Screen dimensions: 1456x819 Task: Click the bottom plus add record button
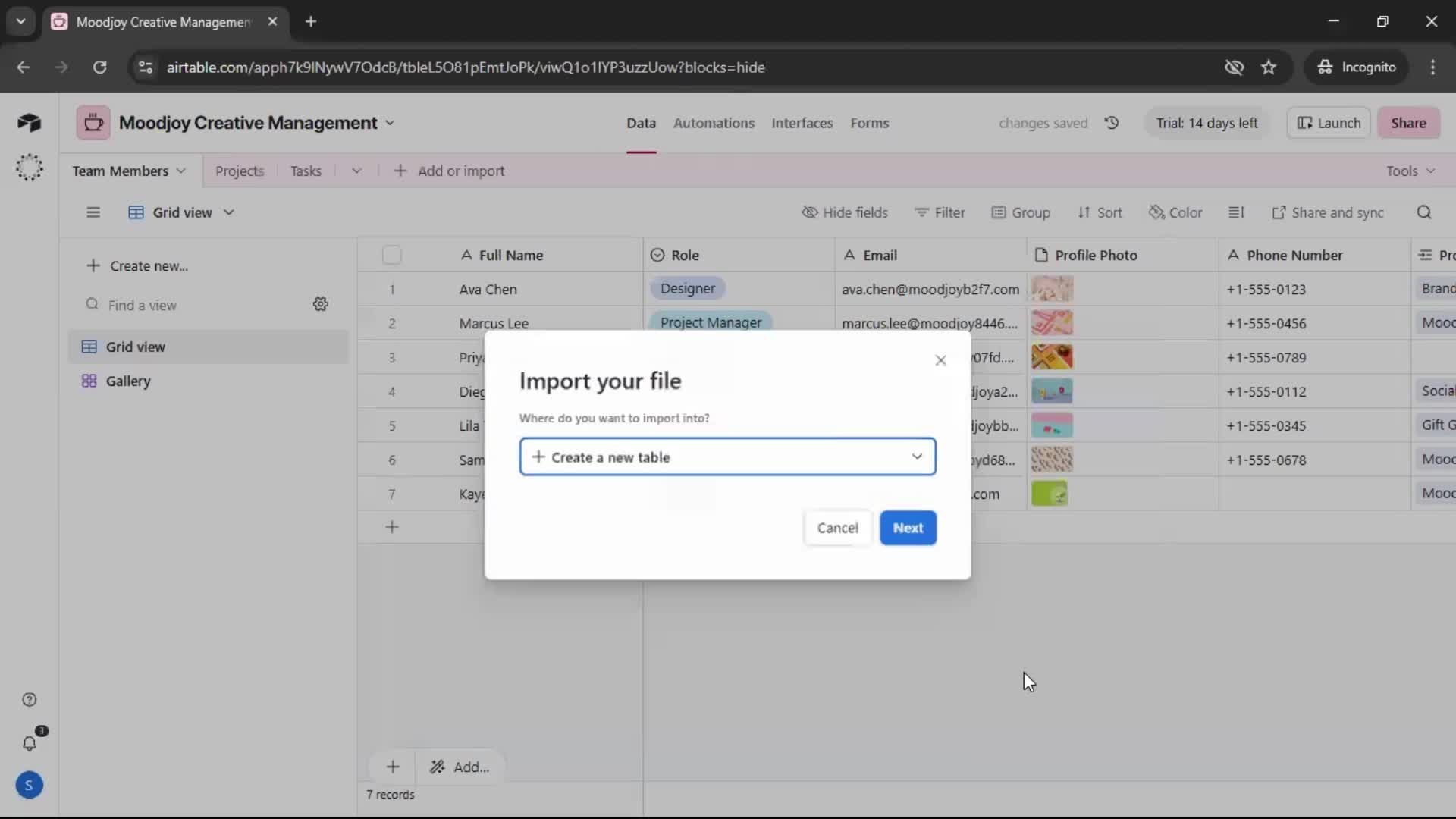point(393,767)
